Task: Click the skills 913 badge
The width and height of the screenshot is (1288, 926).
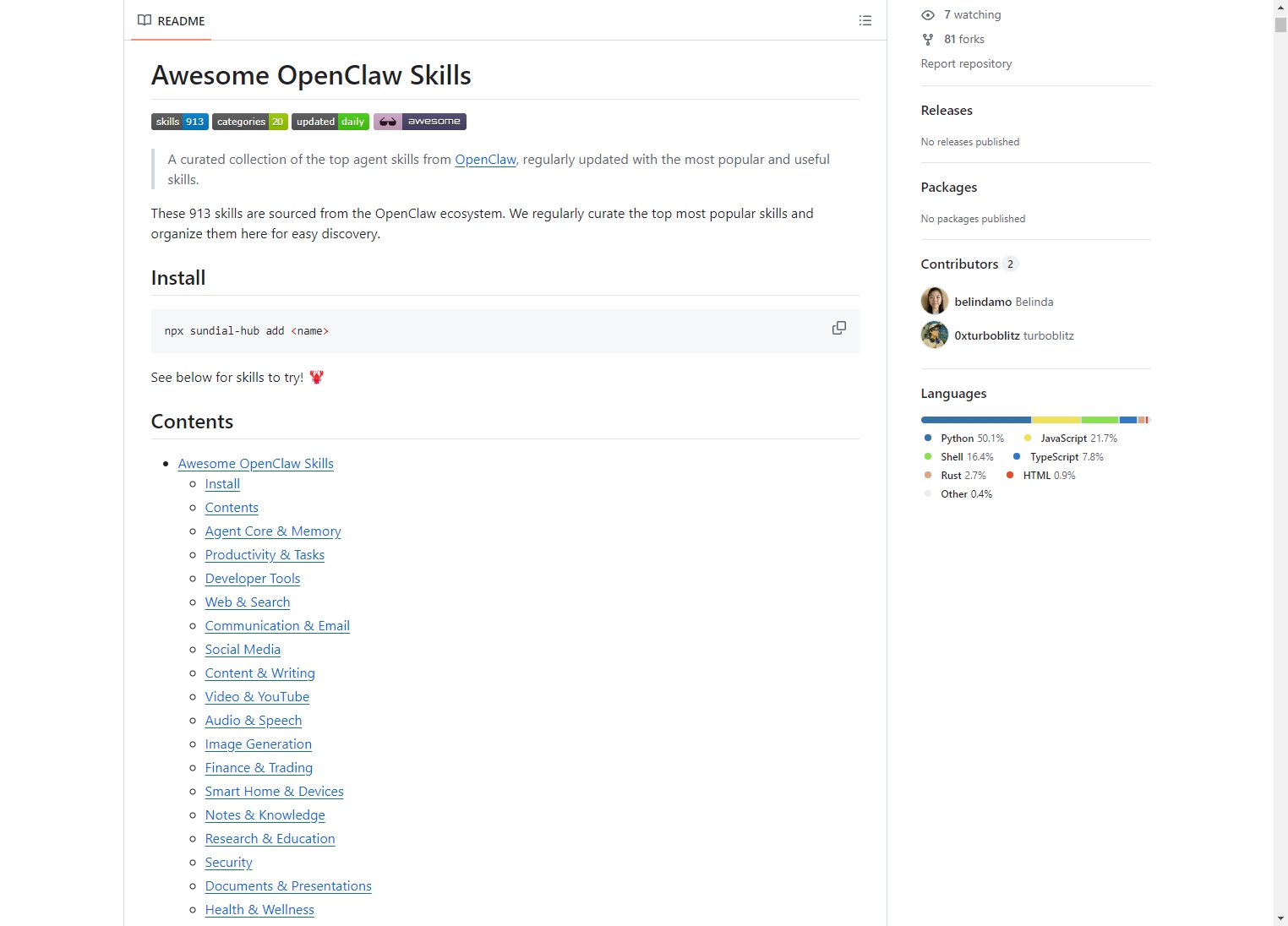Action: pyautogui.click(x=180, y=122)
